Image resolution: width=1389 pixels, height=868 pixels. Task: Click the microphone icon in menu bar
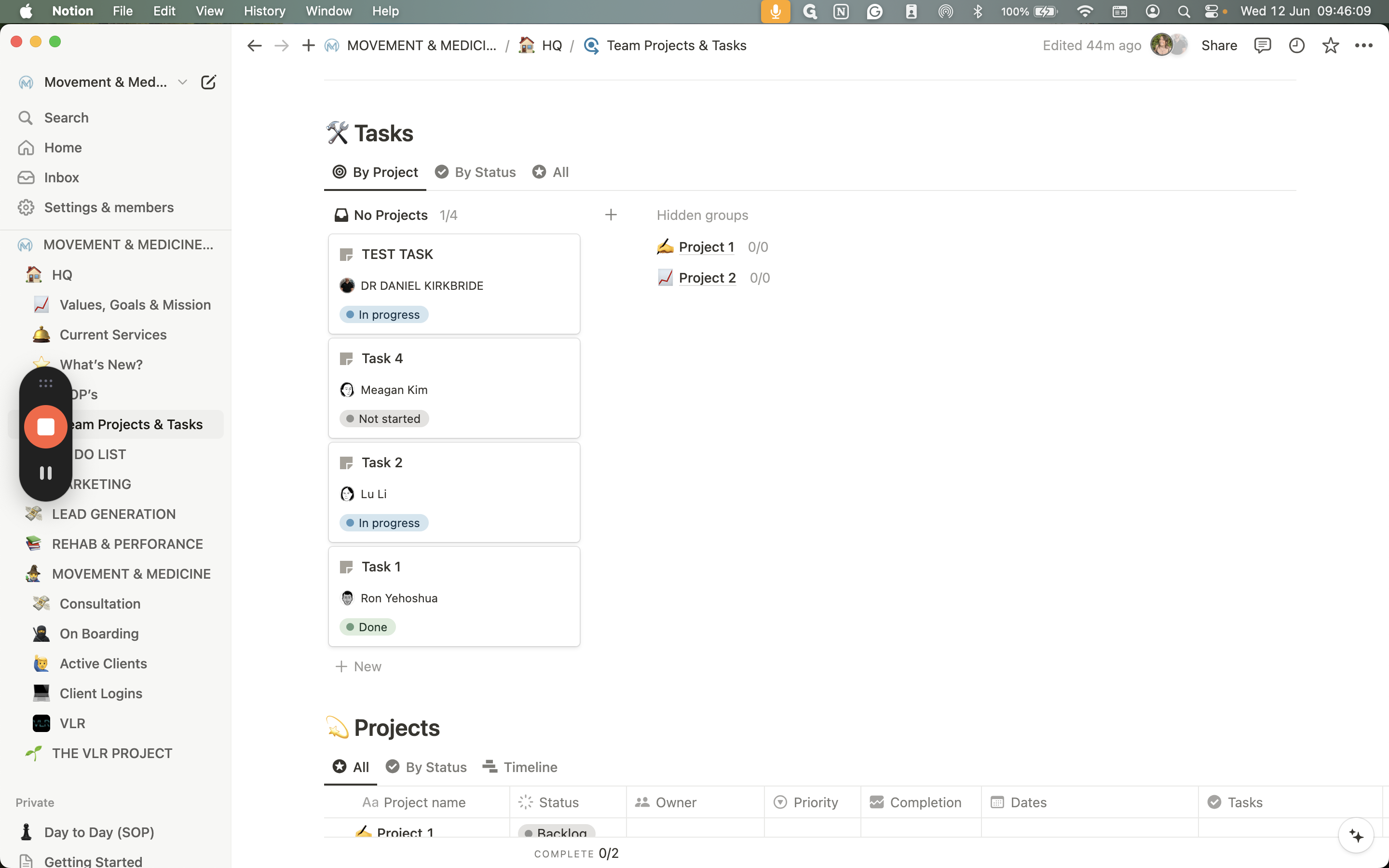coord(775,12)
